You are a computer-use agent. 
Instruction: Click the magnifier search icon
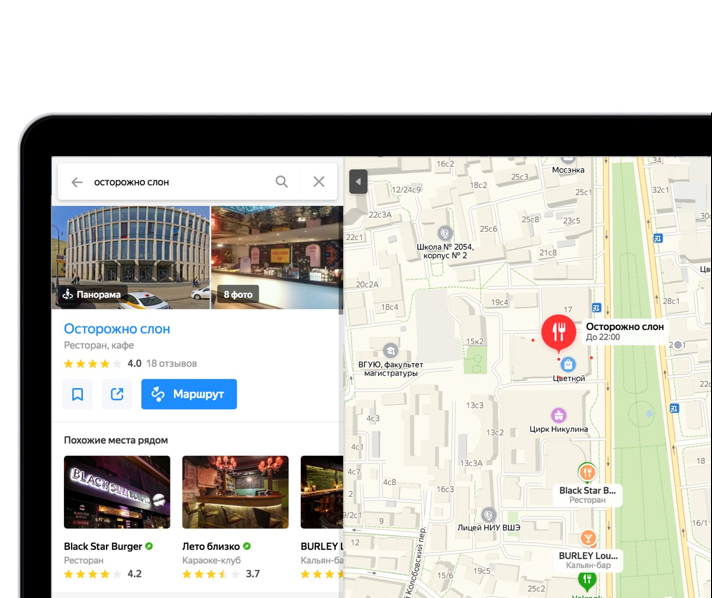[x=282, y=182]
